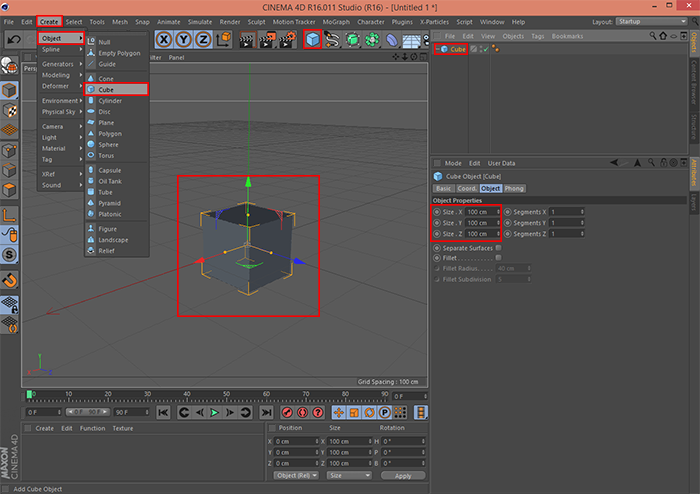
Task: Click Render to Picture Viewer icon
Action: [267, 40]
